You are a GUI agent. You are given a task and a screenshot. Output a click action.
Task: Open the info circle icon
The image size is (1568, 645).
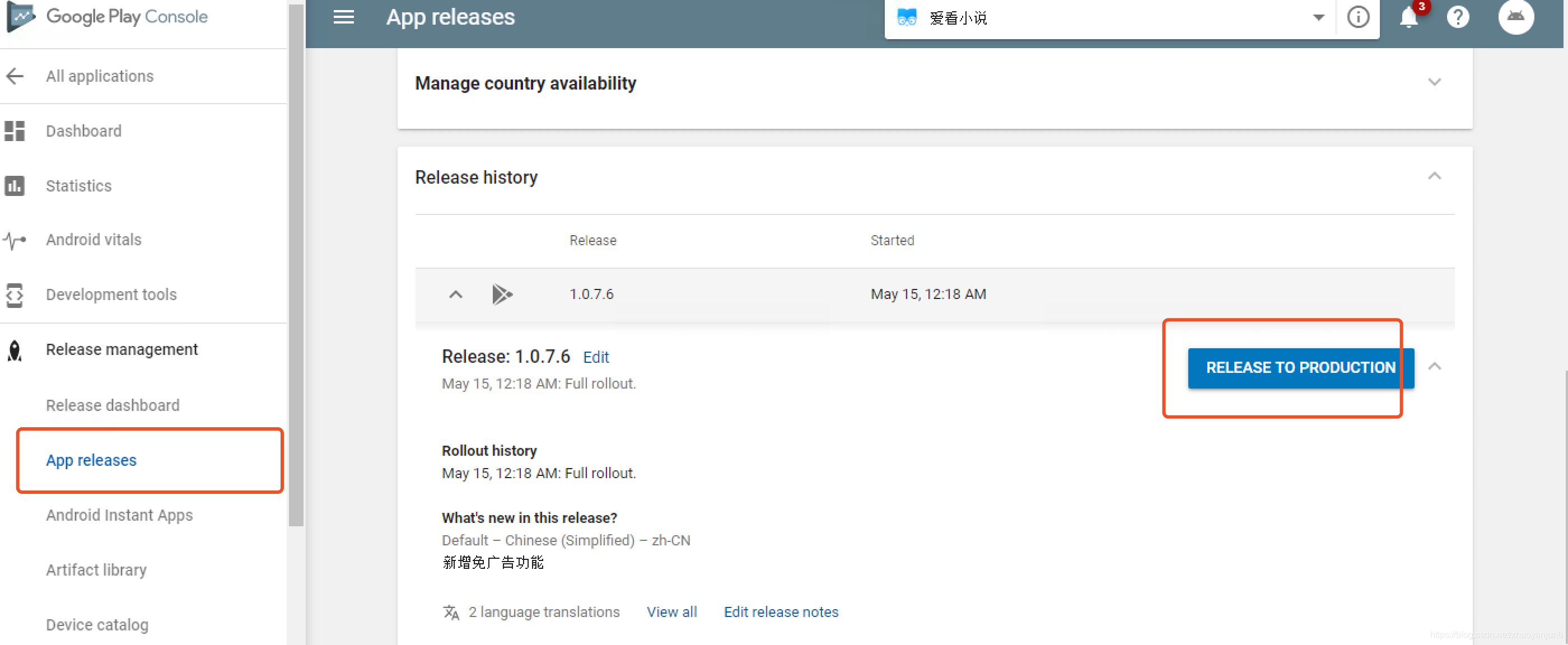[x=1358, y=17]
